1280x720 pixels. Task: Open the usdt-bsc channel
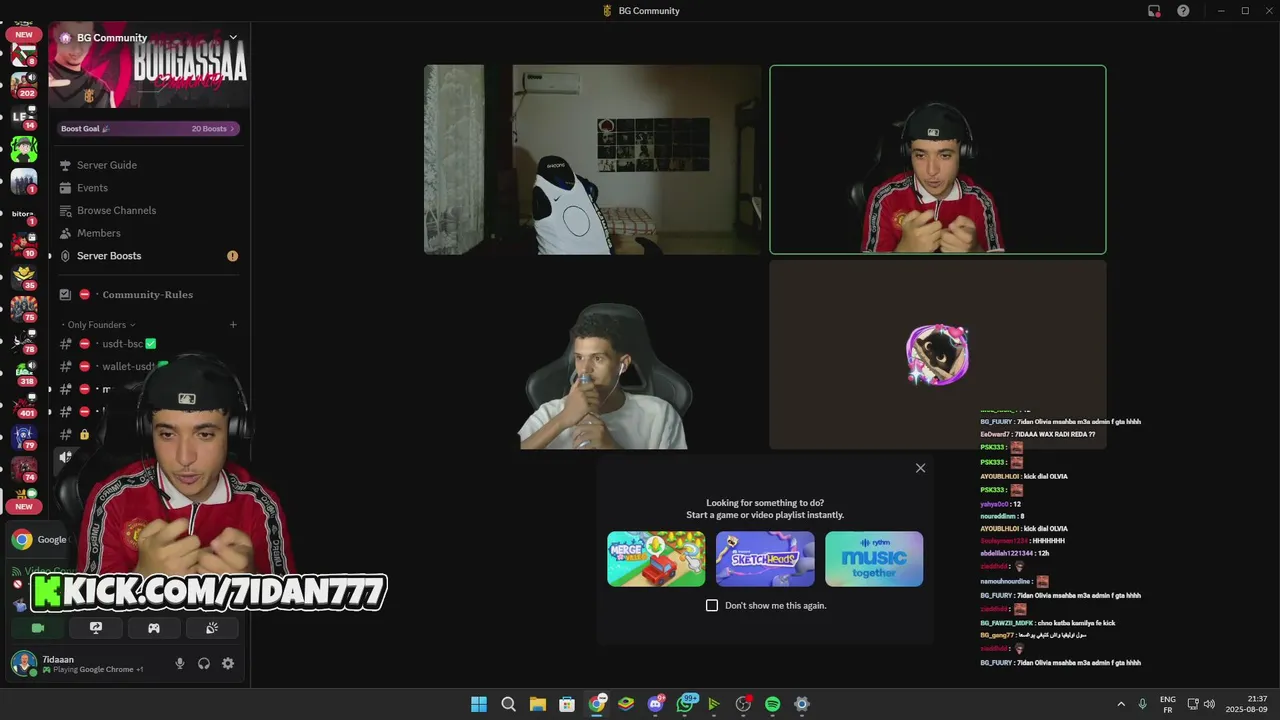[123, 344]
